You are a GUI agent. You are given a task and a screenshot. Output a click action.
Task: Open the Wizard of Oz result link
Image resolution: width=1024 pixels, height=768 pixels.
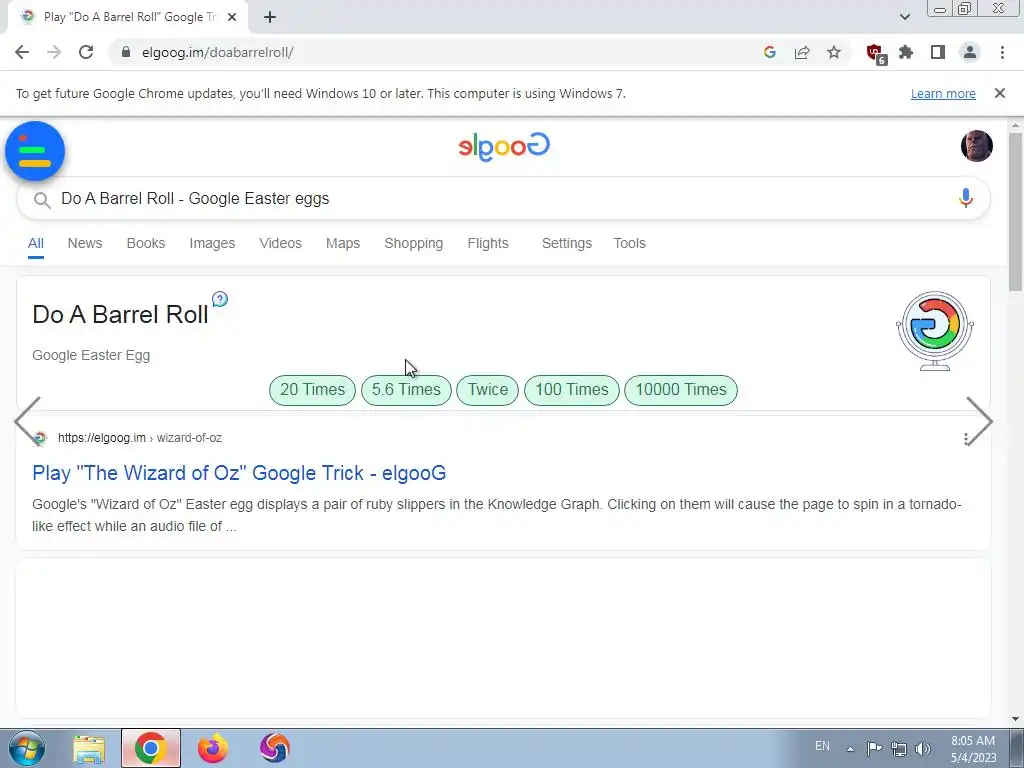[x=239, y=473]
